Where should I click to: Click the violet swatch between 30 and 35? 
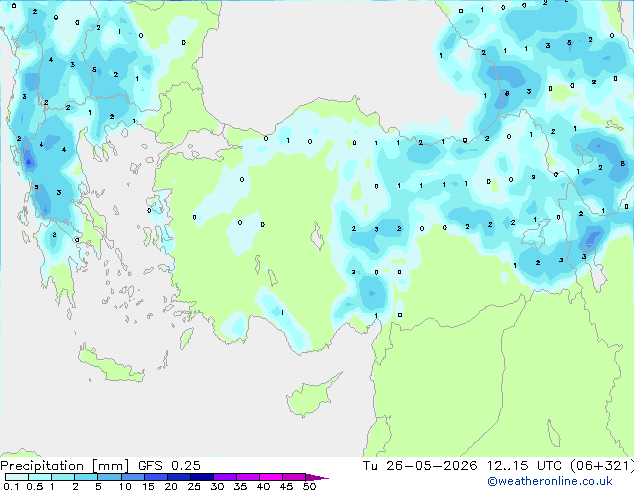(224, 477)
